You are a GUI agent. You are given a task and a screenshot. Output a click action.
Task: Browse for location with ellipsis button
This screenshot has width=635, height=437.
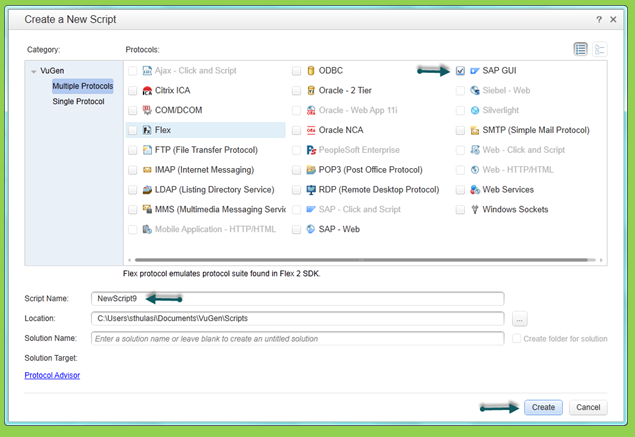click(x=520, y=319)
